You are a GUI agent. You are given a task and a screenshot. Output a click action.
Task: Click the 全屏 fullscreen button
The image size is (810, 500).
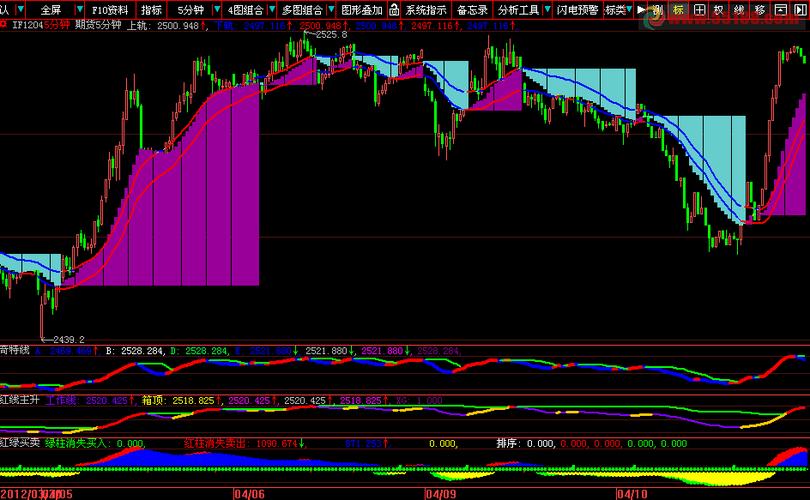51,10
